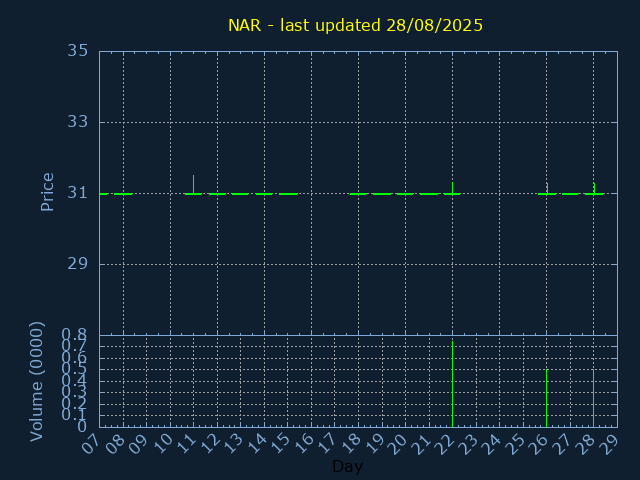Click day label 24 on x-axis
This screenshot has height=480, width=640.
click(x=491, y=444)
